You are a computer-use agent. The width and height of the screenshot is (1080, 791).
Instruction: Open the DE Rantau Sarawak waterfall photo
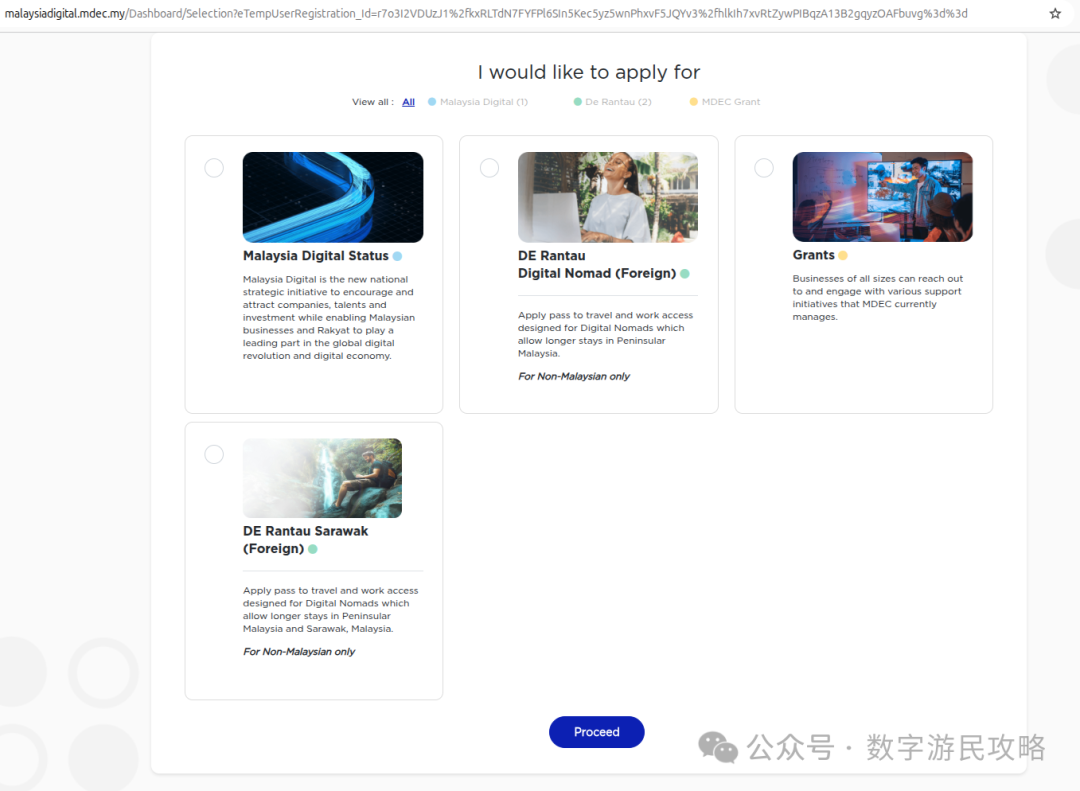pyautogui.click(x=322, y=478)
